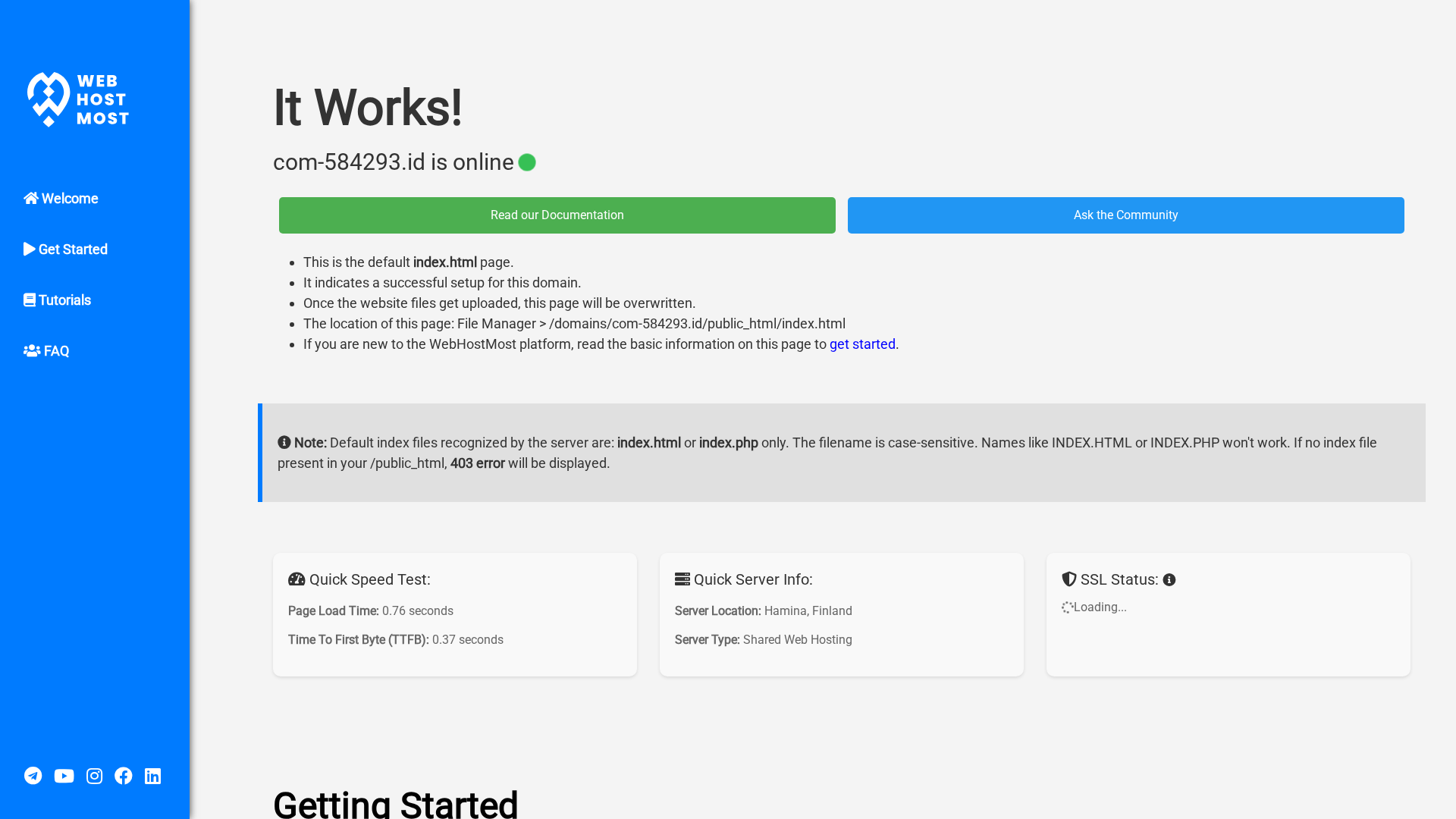Screen dimensions: 1456x819
Task: Open the Telegram social icon
Action: coord(33,776)
